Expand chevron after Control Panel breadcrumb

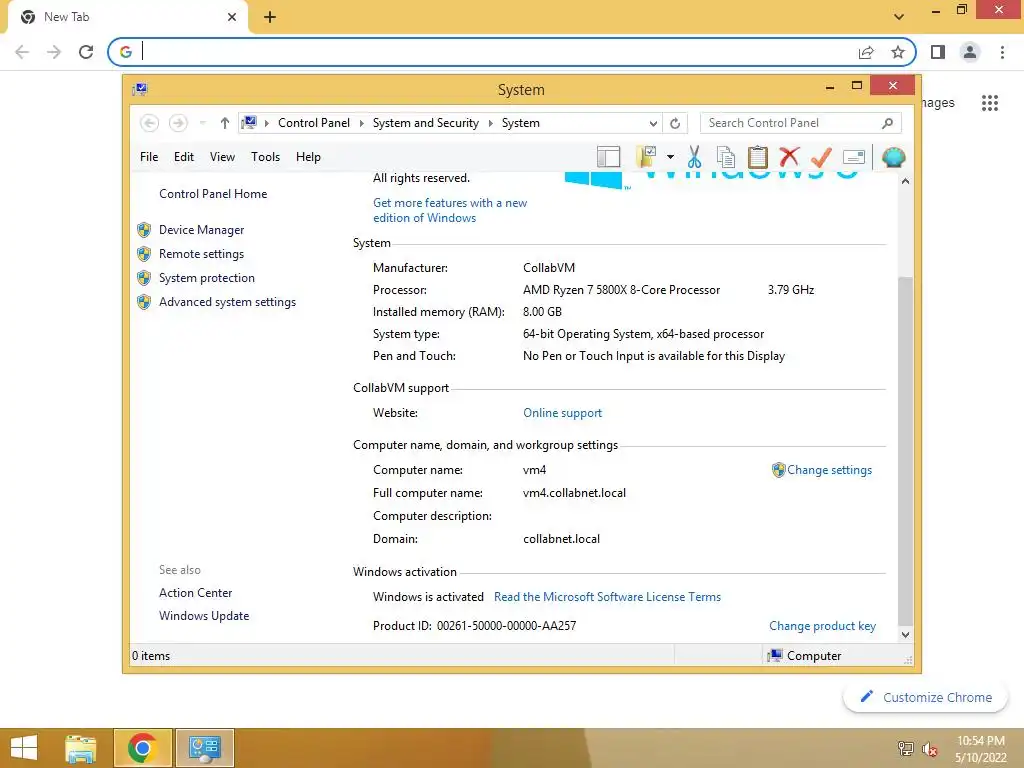click(x=362, y=123)
